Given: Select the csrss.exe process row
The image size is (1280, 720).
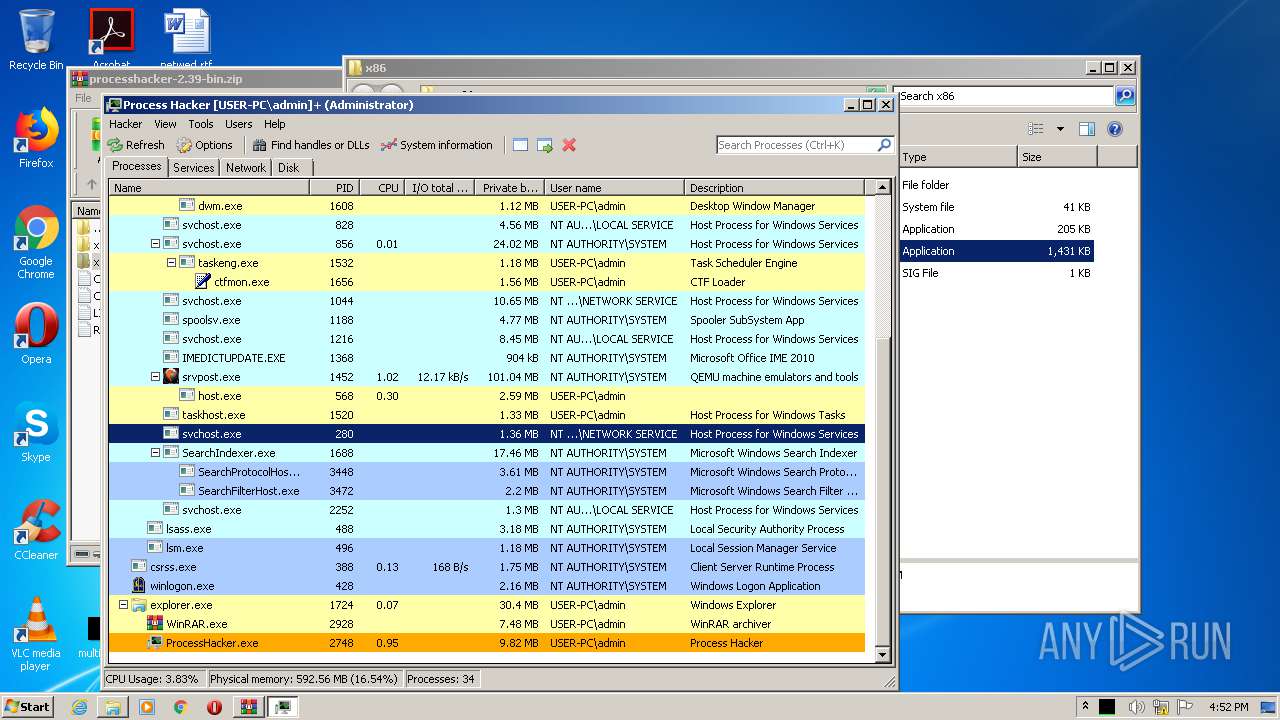Looking at the screenshot, I should pos(486,567).
